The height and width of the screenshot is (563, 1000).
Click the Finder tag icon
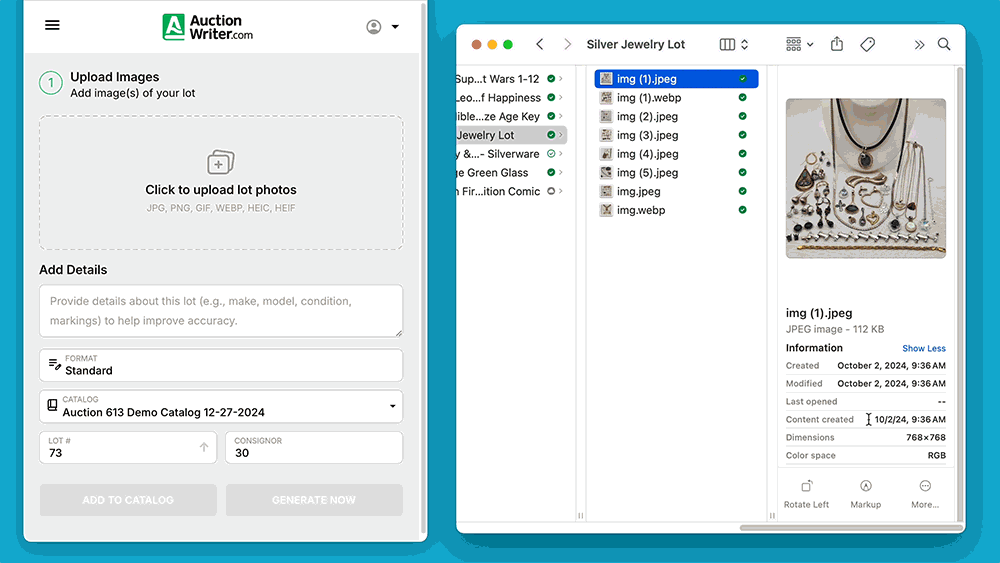(868, 45)
